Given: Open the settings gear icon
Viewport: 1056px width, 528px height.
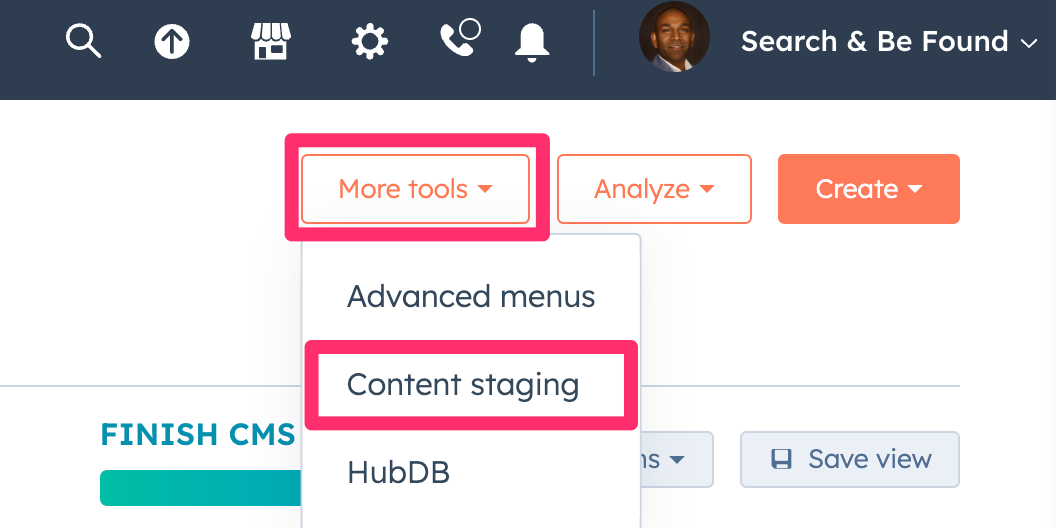Looking at the screenshot, I should 370,41.
